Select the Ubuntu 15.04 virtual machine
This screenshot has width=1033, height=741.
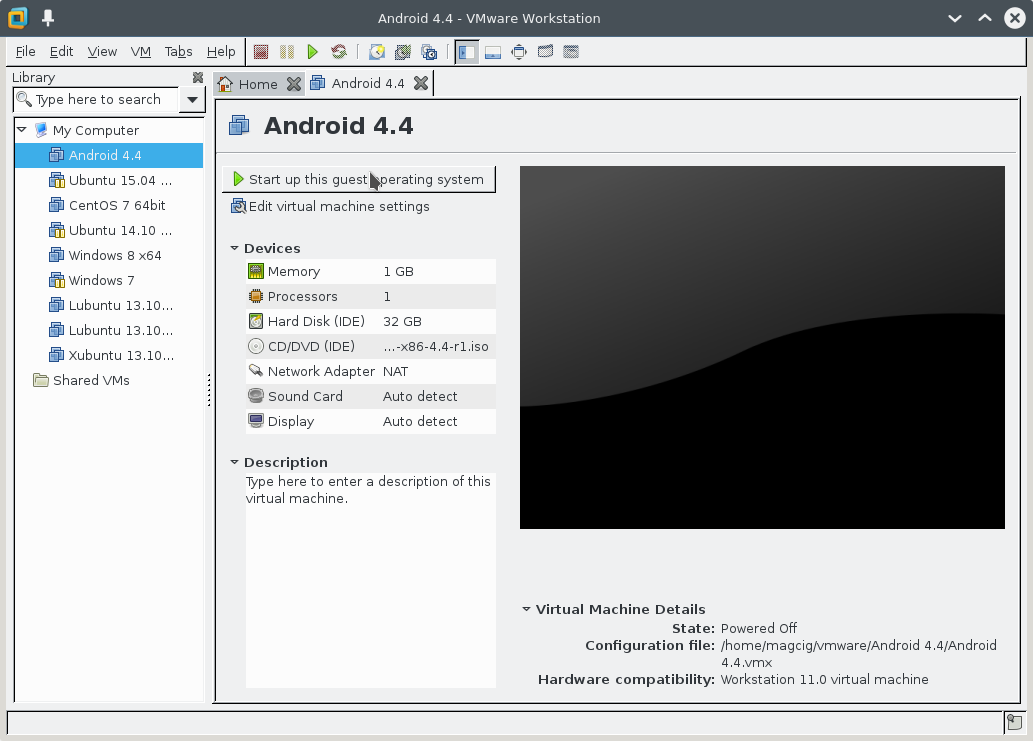109,180
